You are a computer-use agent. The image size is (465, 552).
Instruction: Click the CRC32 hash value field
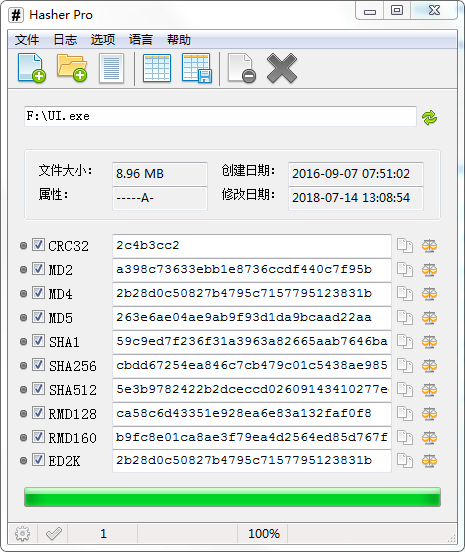[x=252, y=246]
